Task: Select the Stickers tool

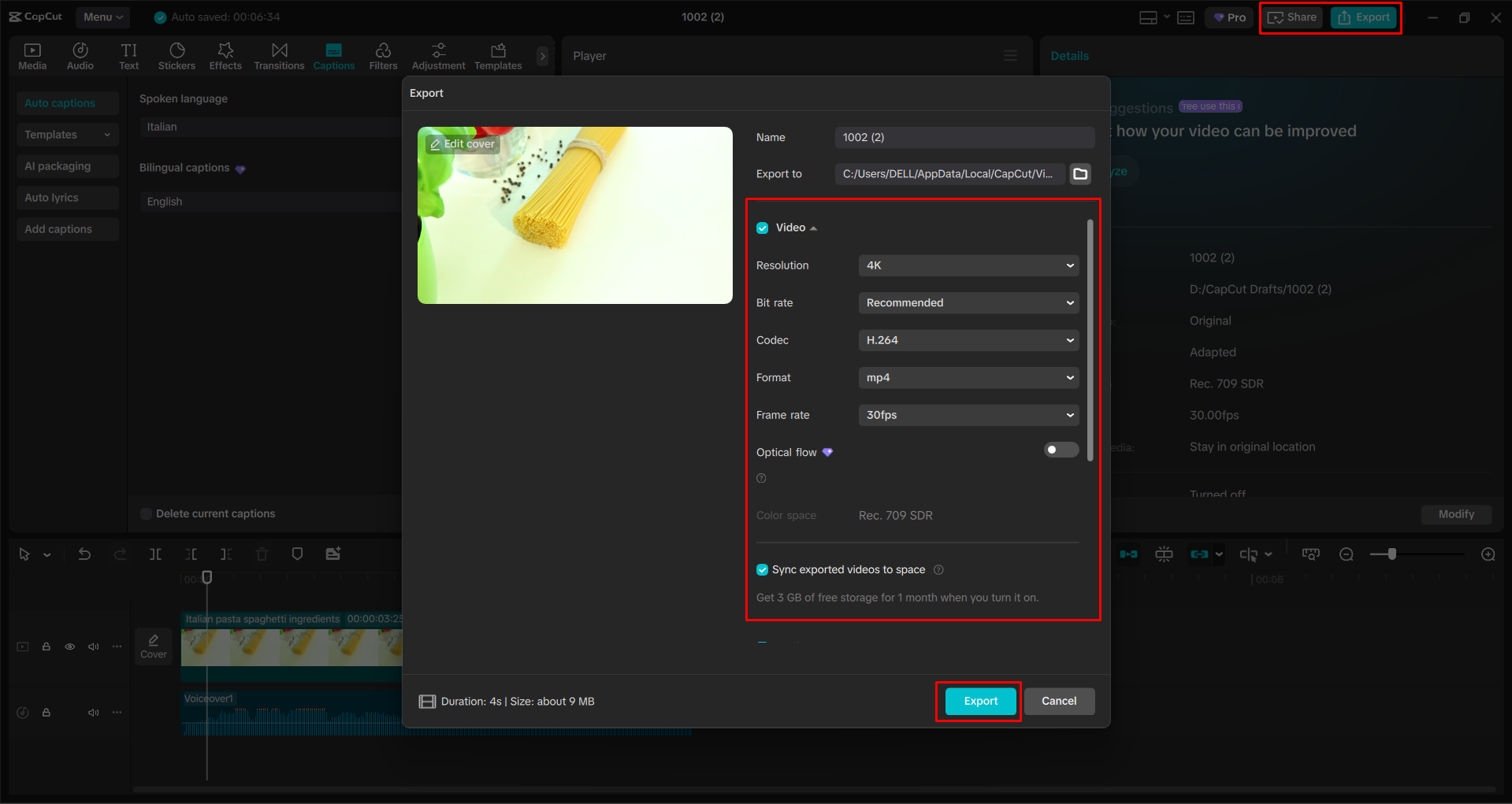Action: pos(176,55)
